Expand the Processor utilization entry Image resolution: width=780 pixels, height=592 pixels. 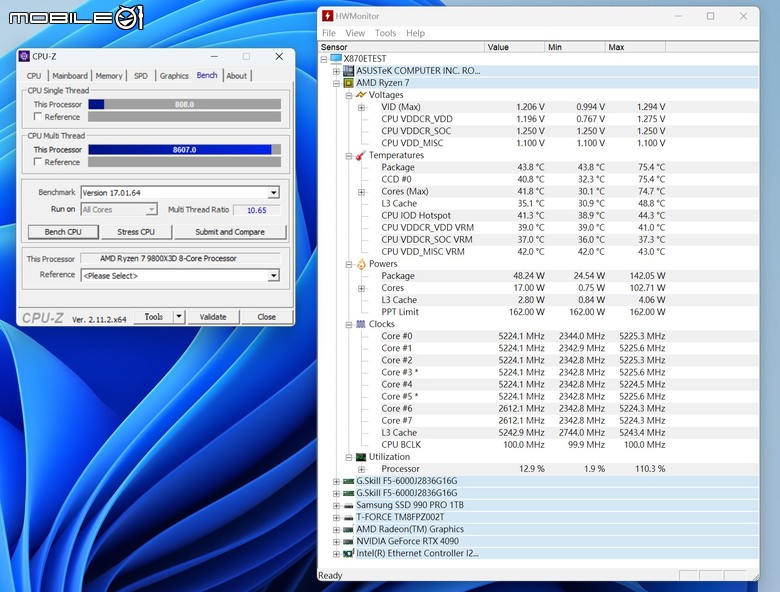[361, 469]
